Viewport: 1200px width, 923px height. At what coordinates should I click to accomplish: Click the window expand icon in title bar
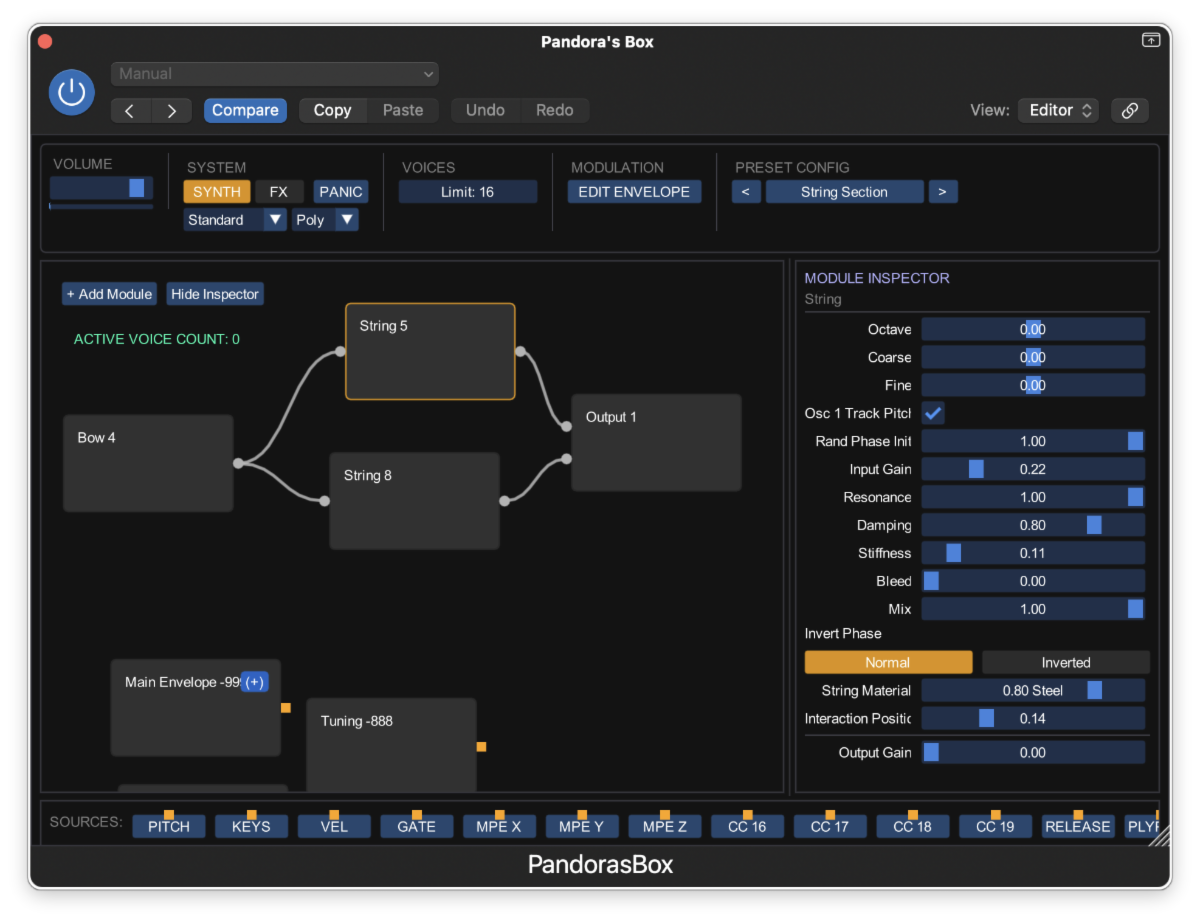[1151, 40]
